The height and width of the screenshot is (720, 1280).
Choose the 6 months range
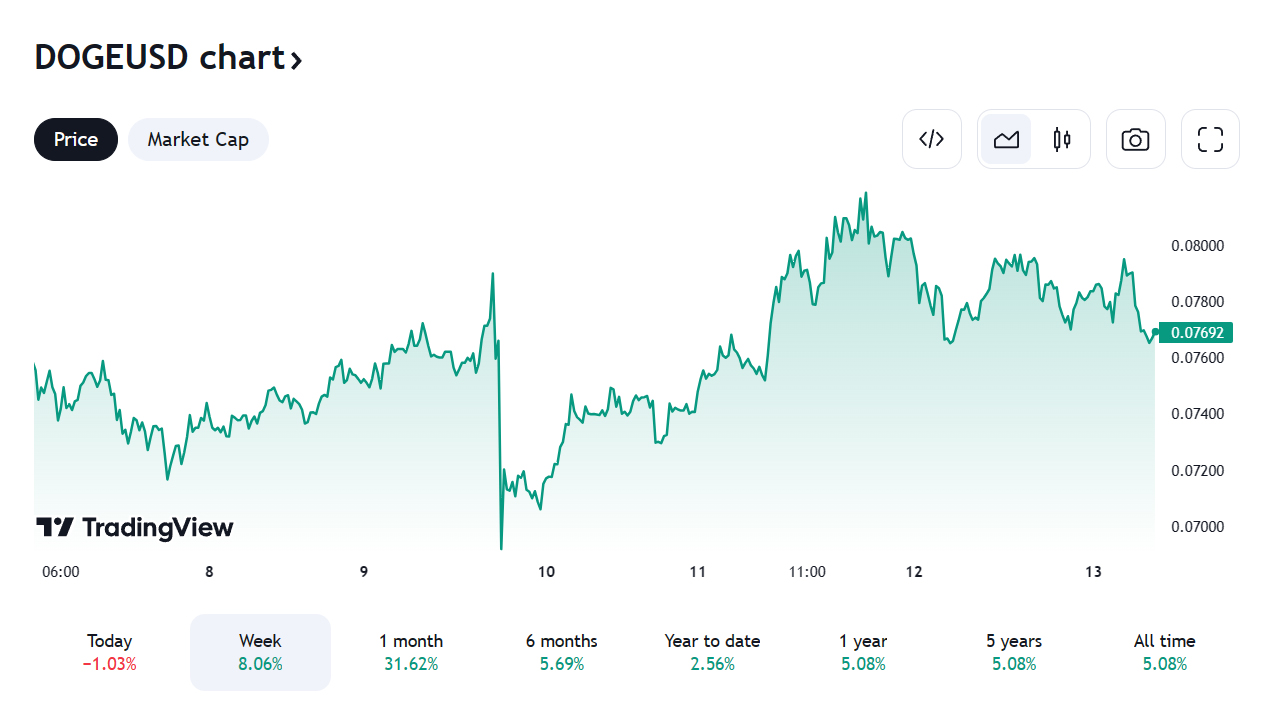(561, 651)
